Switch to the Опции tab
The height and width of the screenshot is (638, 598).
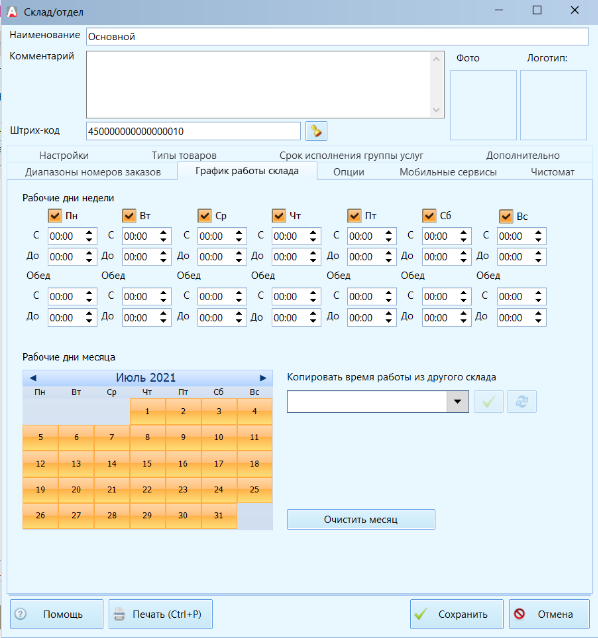tap(349, 172)
